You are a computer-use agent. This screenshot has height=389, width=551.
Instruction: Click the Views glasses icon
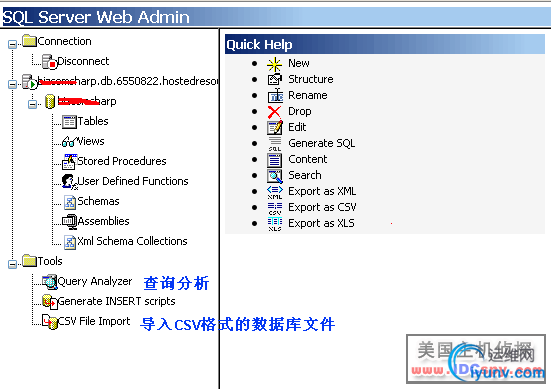pos(69,141)
